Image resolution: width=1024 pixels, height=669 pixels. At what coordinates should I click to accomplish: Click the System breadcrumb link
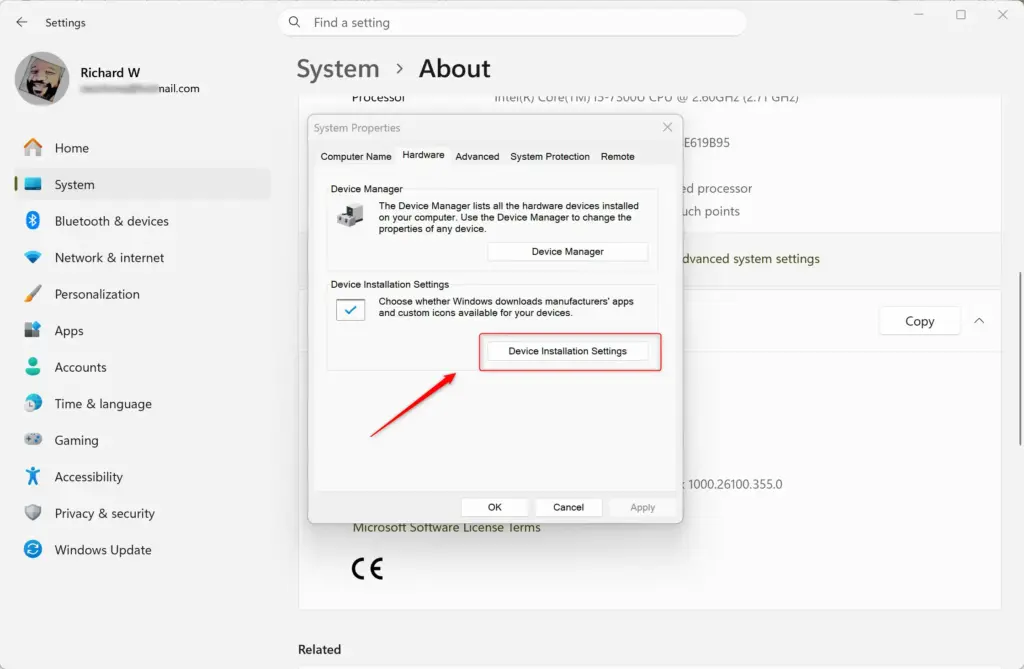338,69
